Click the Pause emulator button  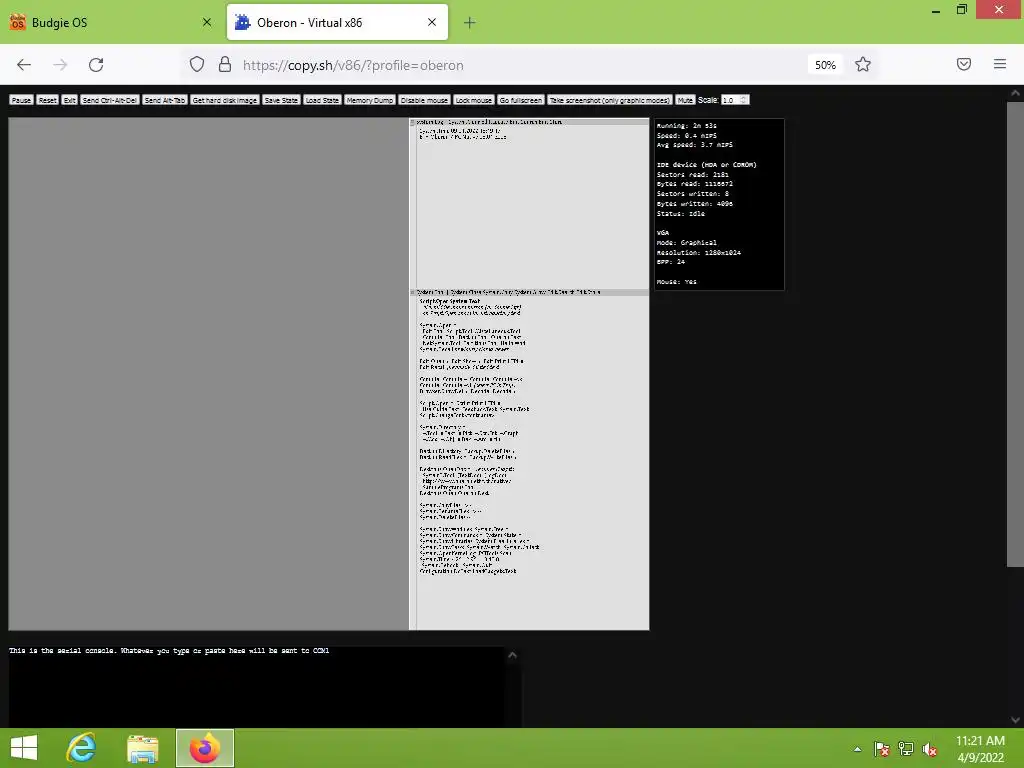point(21,100)
